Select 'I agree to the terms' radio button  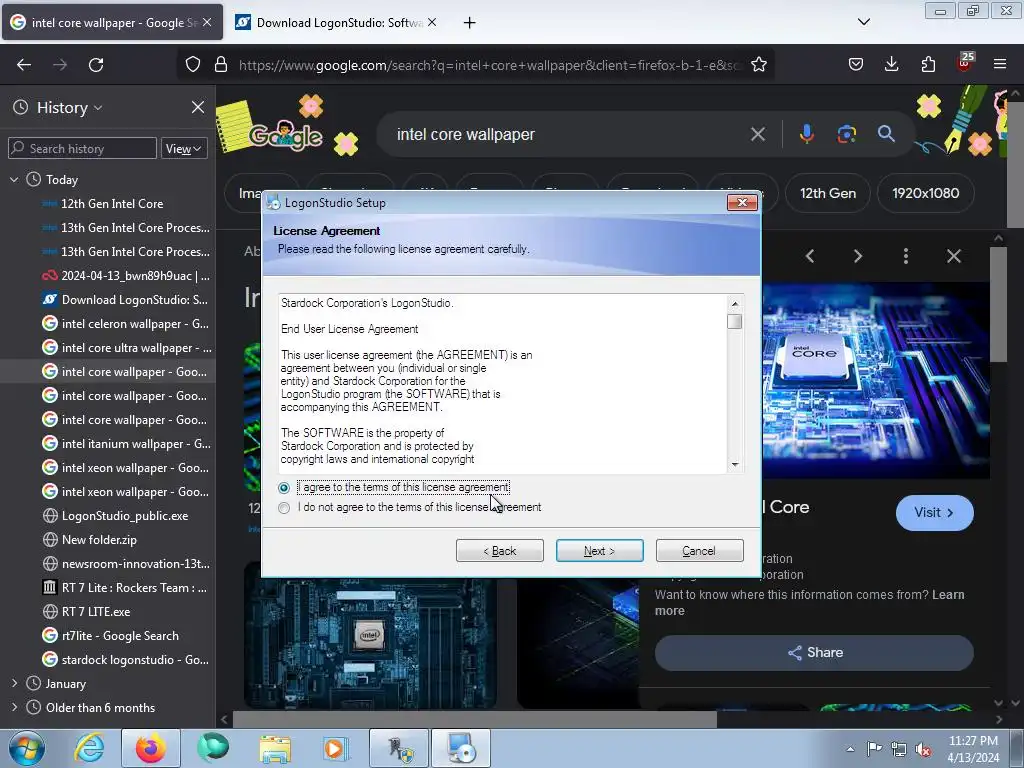pyautogui.click(x=283, y=488)
